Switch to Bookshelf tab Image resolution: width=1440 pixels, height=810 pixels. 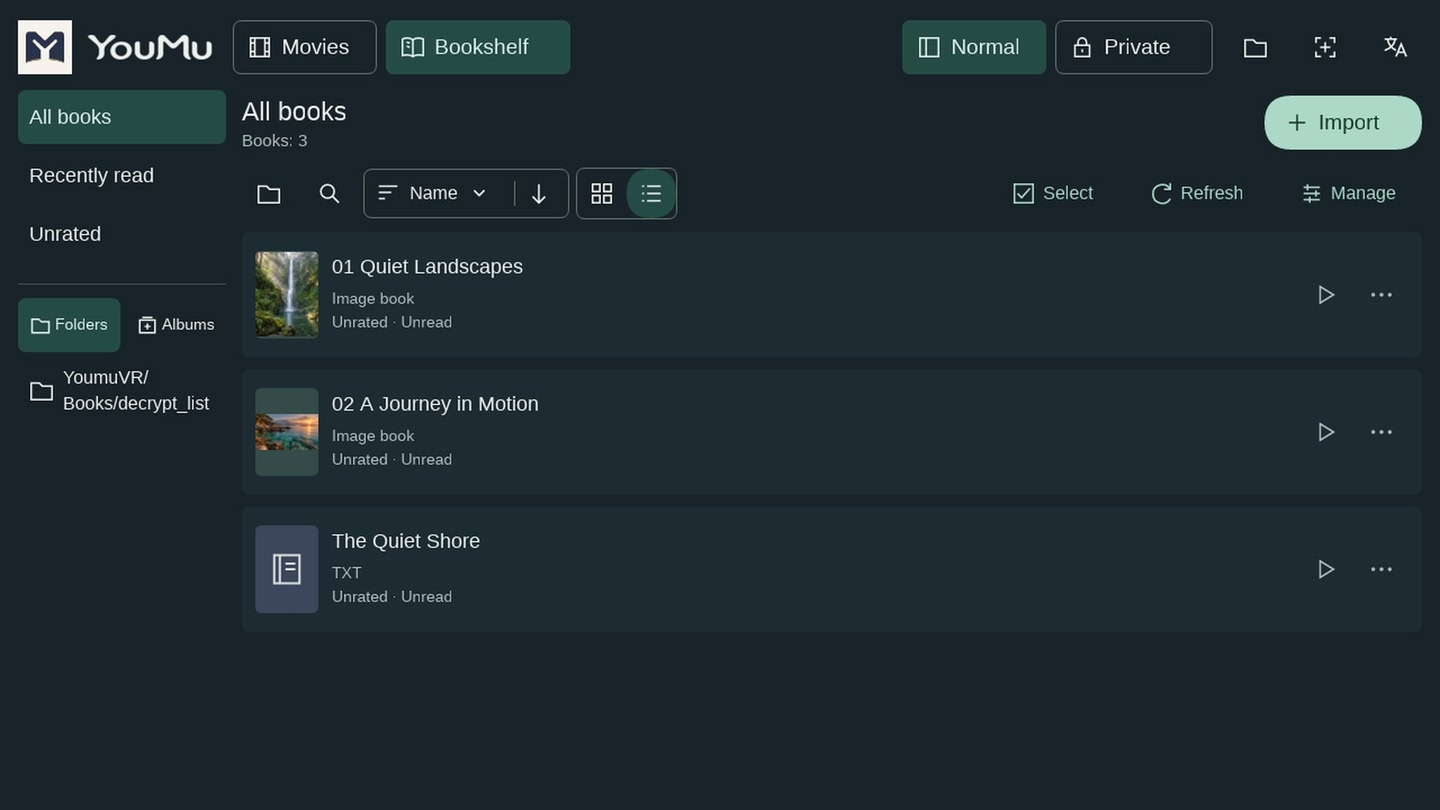[478, 47]
